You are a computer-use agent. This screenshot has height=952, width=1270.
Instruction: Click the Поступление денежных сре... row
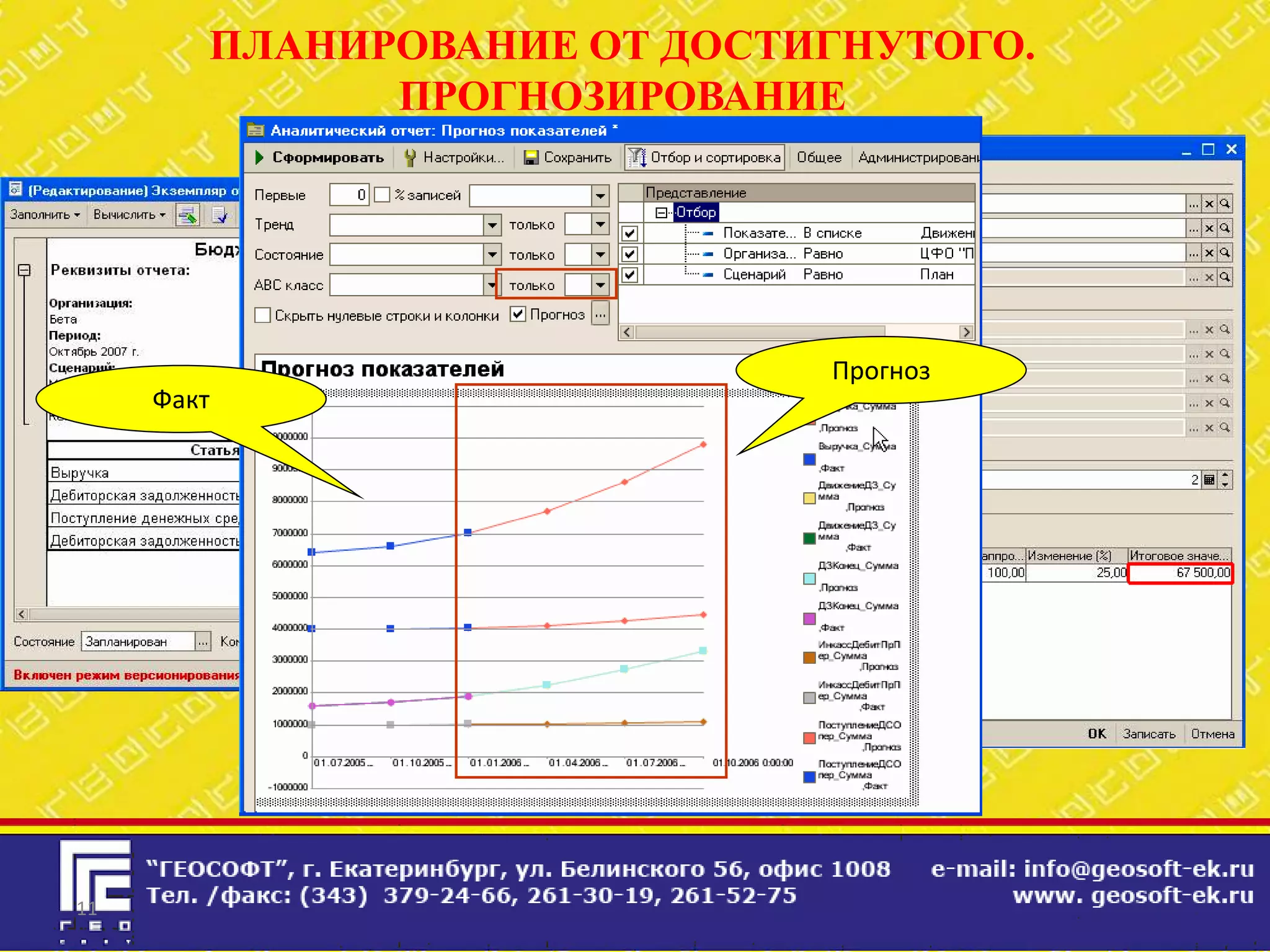pyautogui.click(x=144, y=518)
